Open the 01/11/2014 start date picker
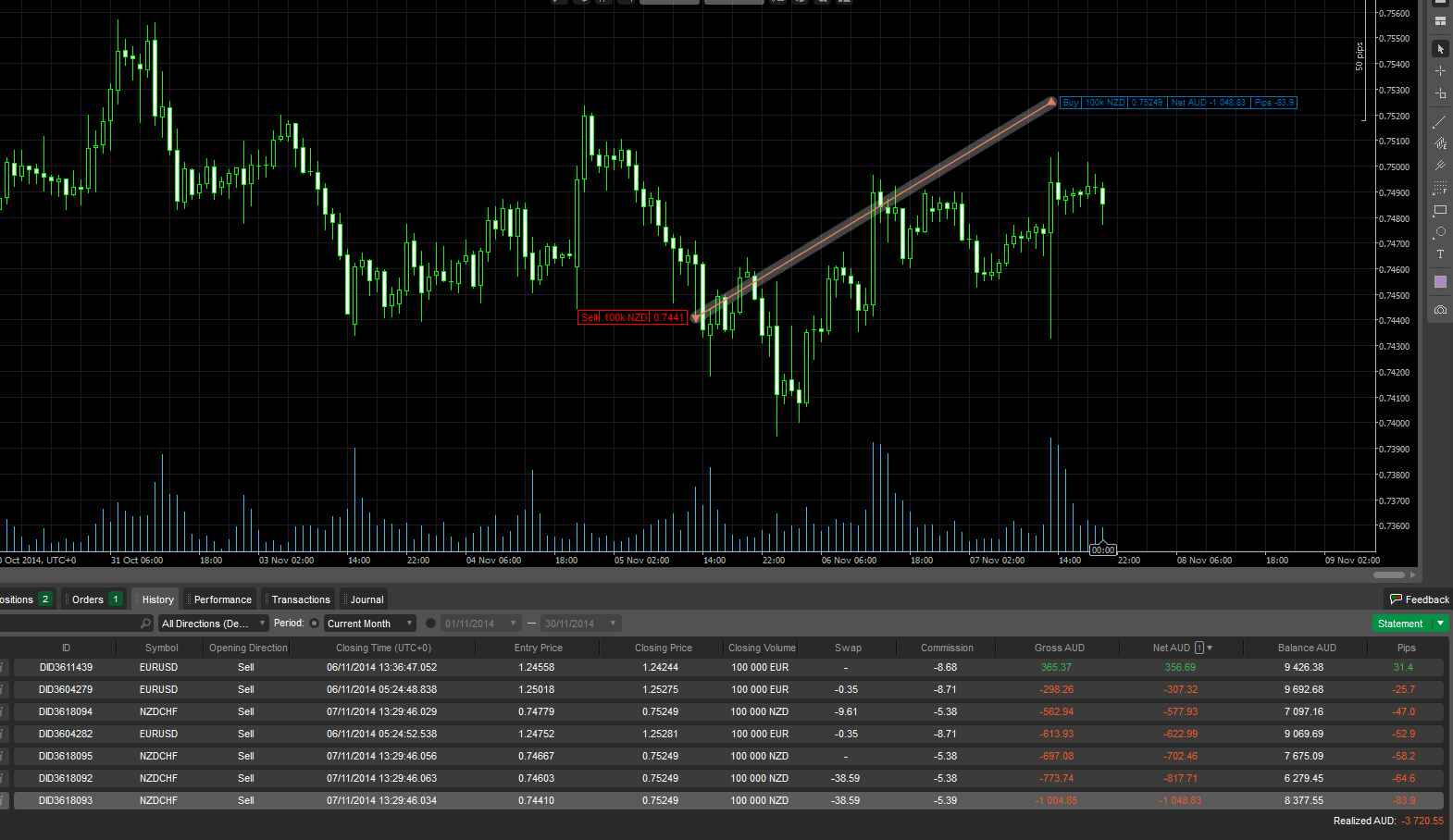This screenshot has width=1453, height=840. pyautogui.click(x=480, y=624)
